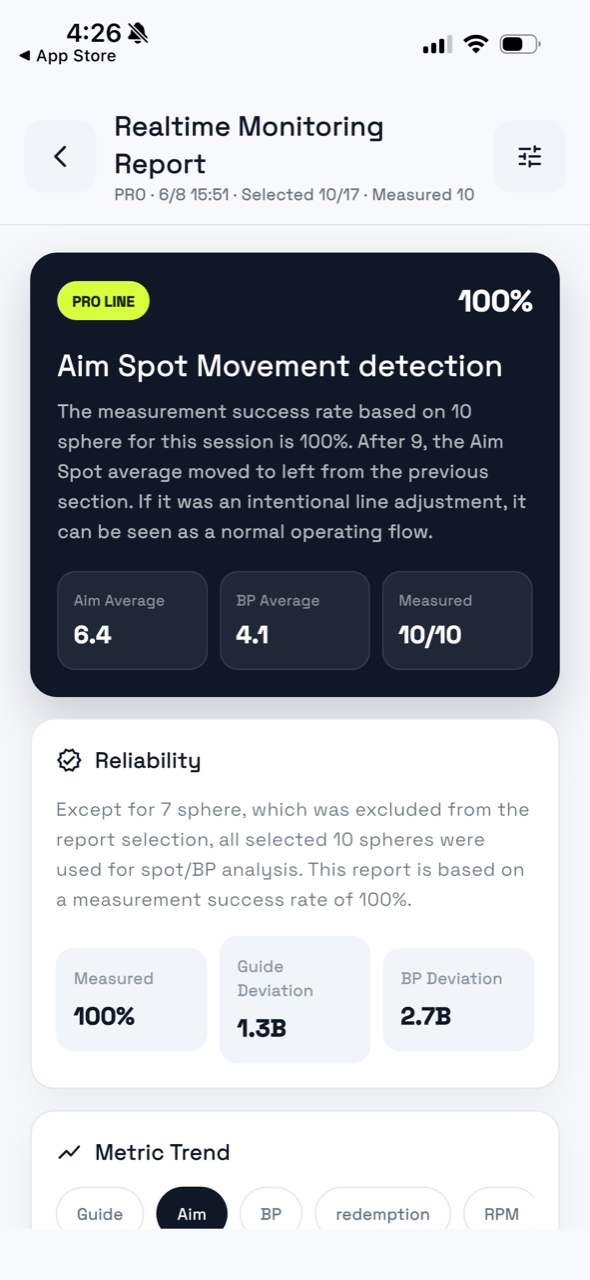The width and height of the screenshot is (590, 1280).
Task: Tap the back arrow icon
Action: (x=60, y=156)
